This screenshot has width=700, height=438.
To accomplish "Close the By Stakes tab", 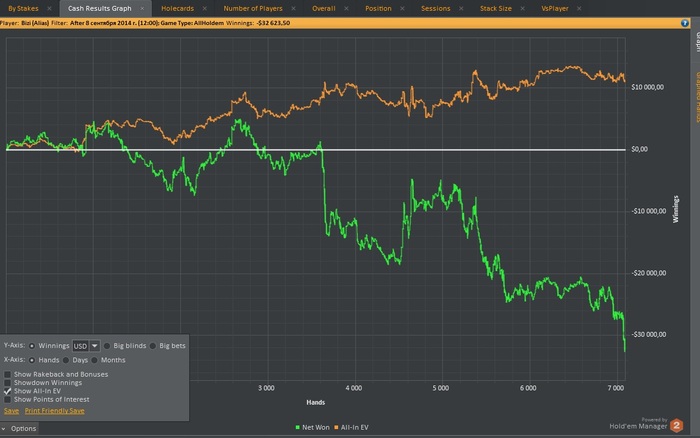I will 48,8.
